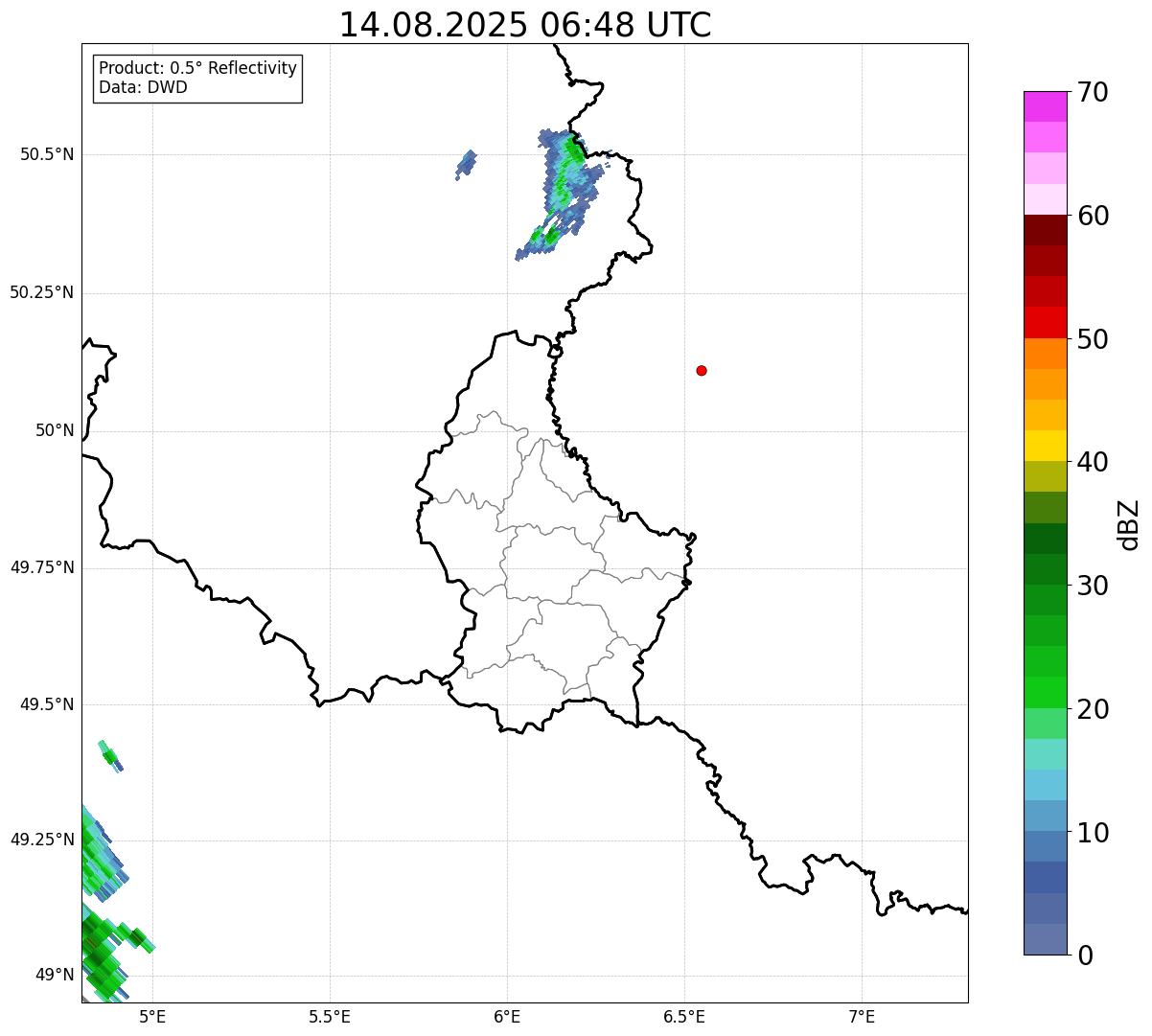Click the 5.5°E longitude label
Image resolution: width=1152 pixels, height=1036 pixels.
click(330, 1016)
